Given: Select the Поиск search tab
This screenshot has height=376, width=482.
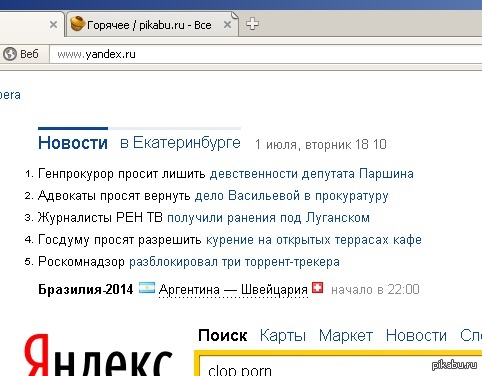Looking at the screenshot, I should (223, 335).
